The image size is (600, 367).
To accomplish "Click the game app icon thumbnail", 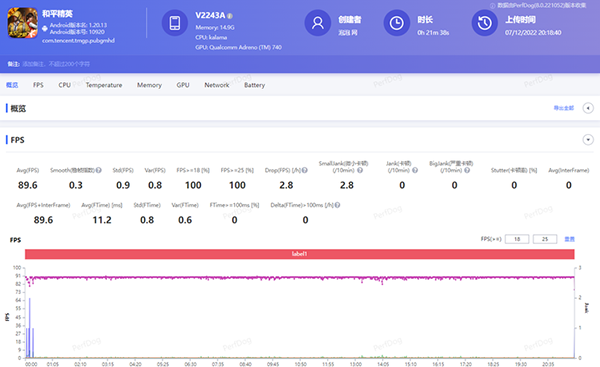I will pos(23,23).
